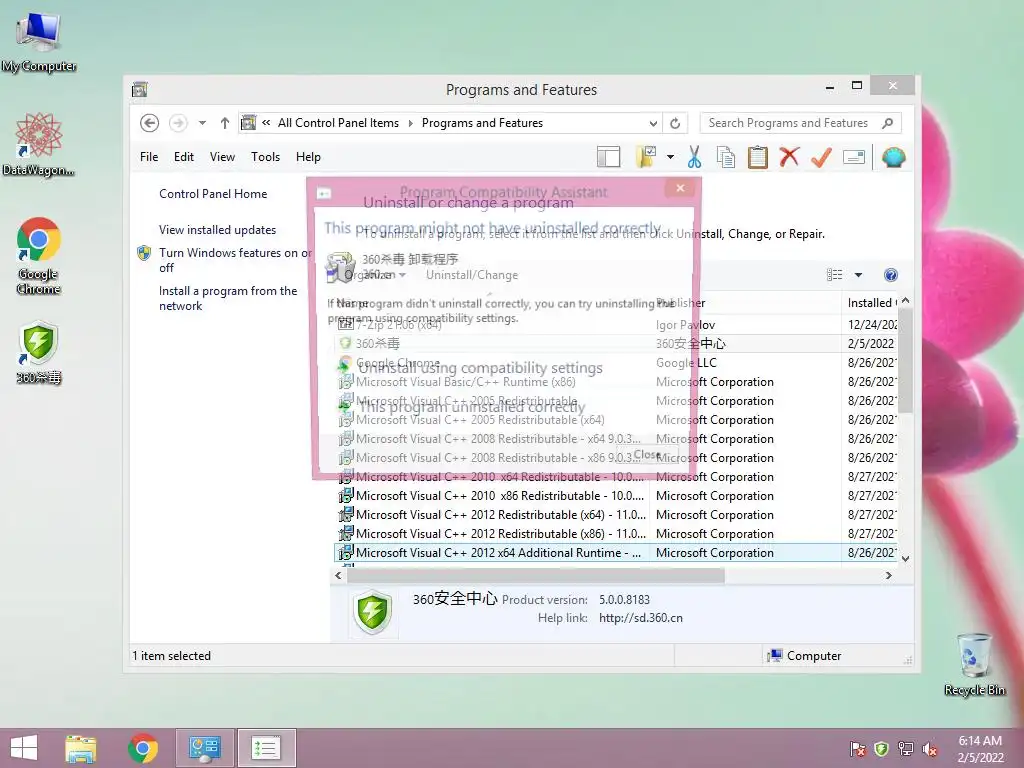This screenshot has height=768, width=1024.
Task: Click the list's vertical scroll up arrow
Action: (905, 301)
